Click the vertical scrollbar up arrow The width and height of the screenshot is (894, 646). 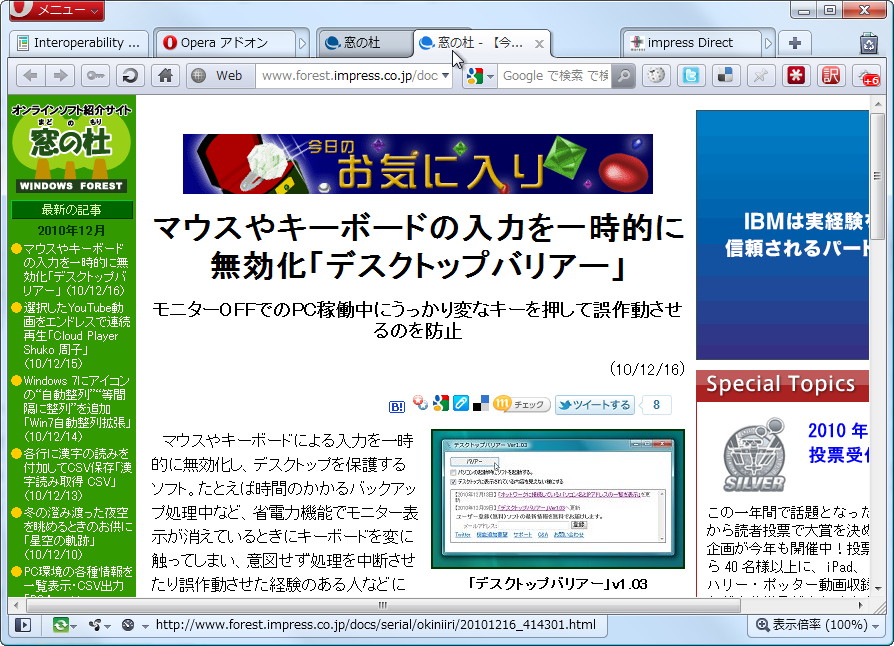(x=877, y=104)
